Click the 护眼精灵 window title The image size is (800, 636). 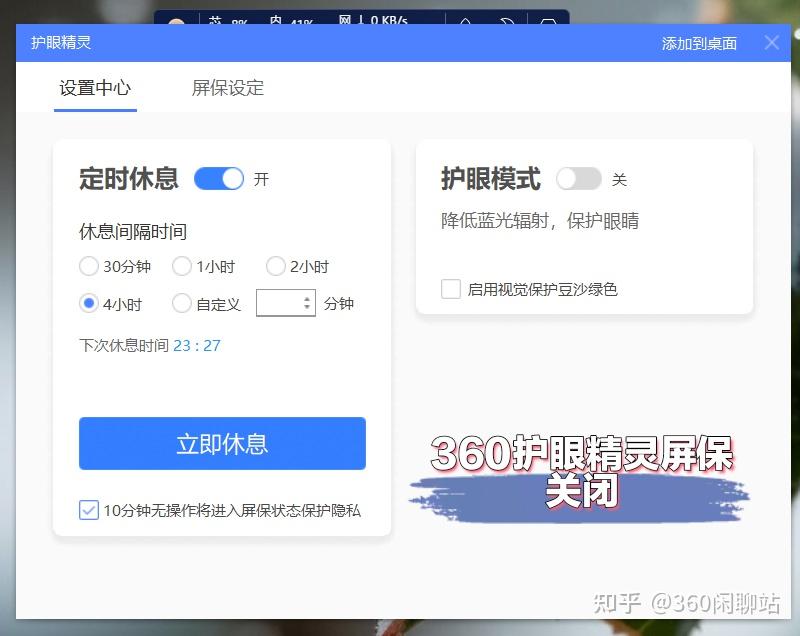pos(61,42)
